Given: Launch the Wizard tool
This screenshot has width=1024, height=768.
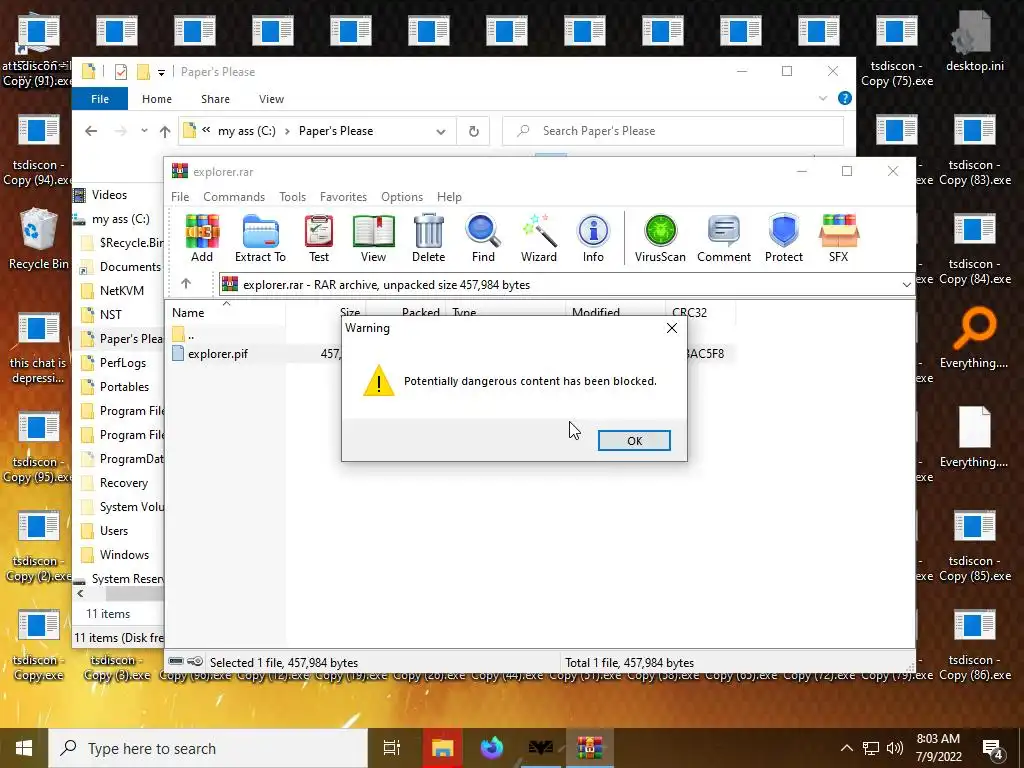Looking at the screenshot, I should pos(539,238).
